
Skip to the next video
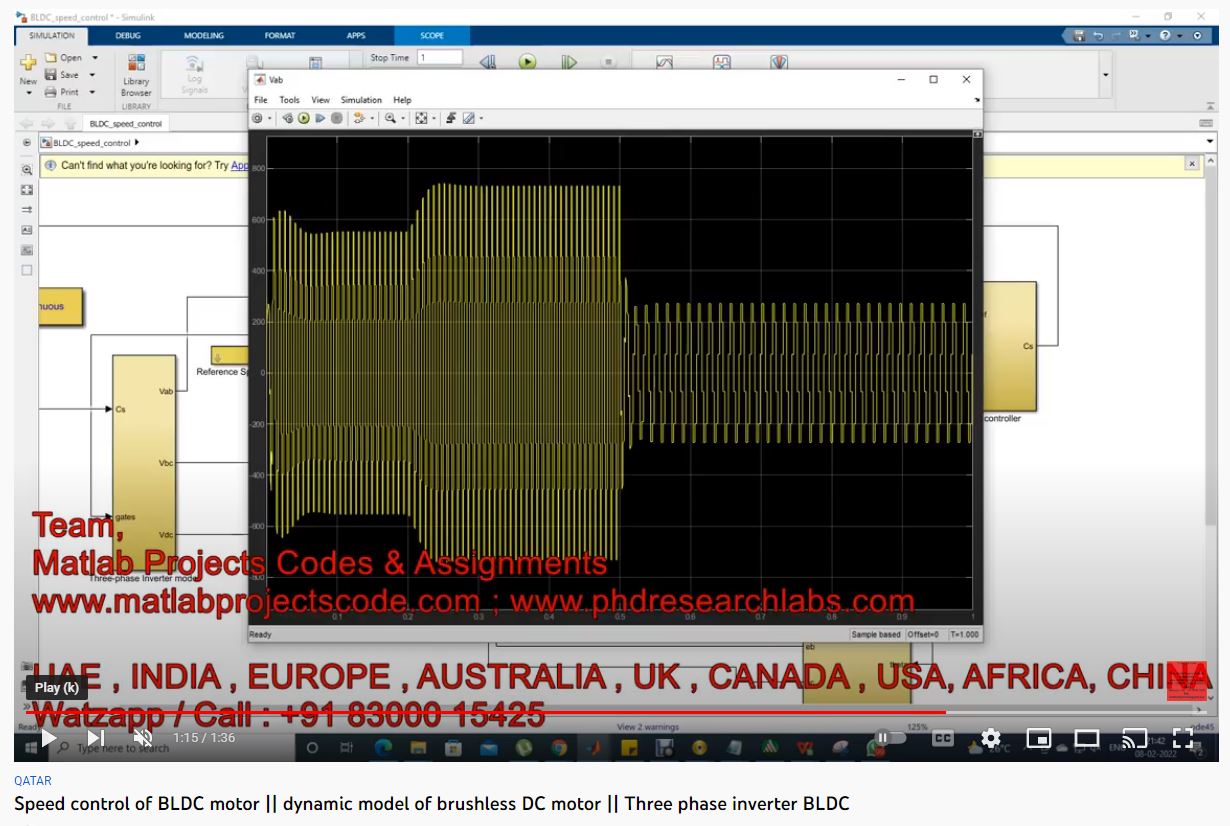pos(96,739)
